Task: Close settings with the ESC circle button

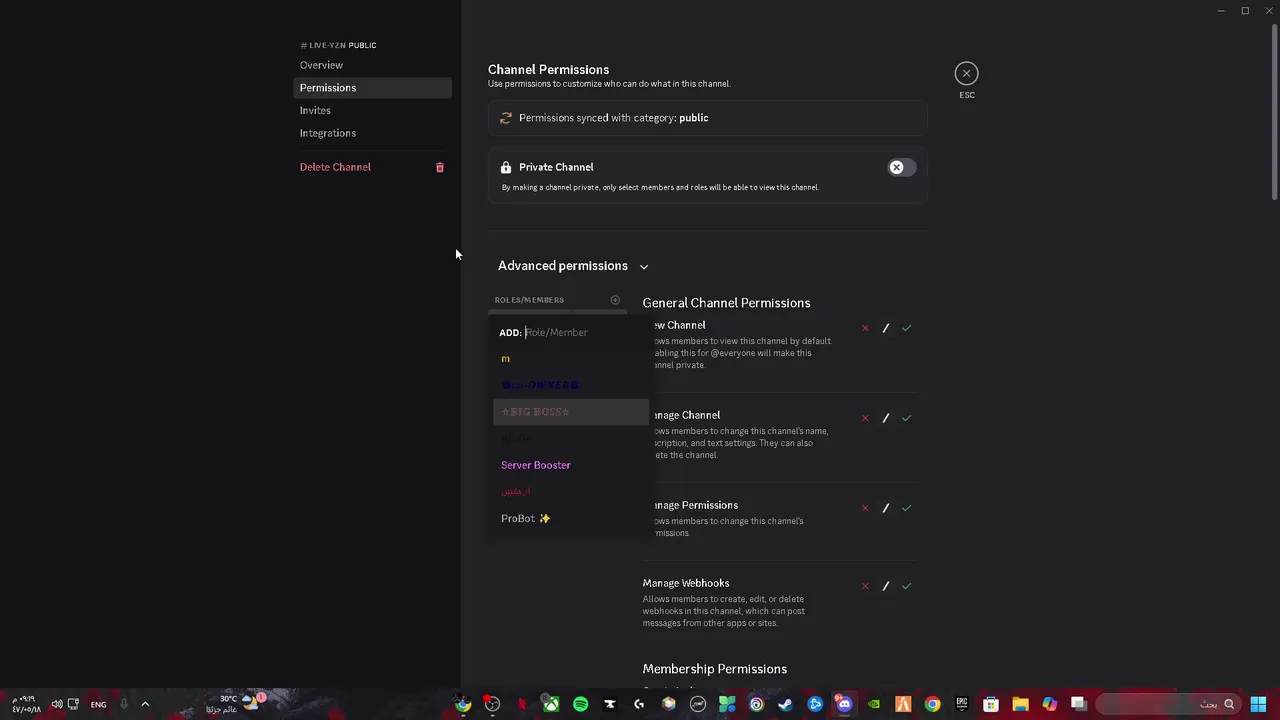Action: (x=966, y=73)
